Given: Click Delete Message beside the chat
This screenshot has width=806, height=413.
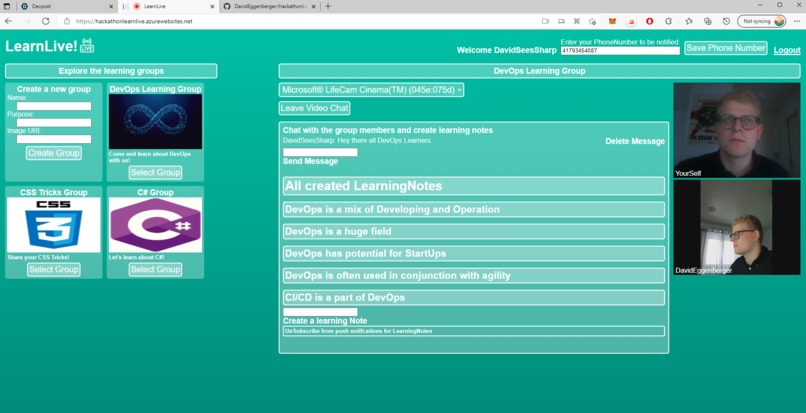Looking at the screenshot, I should pos(635,141).
